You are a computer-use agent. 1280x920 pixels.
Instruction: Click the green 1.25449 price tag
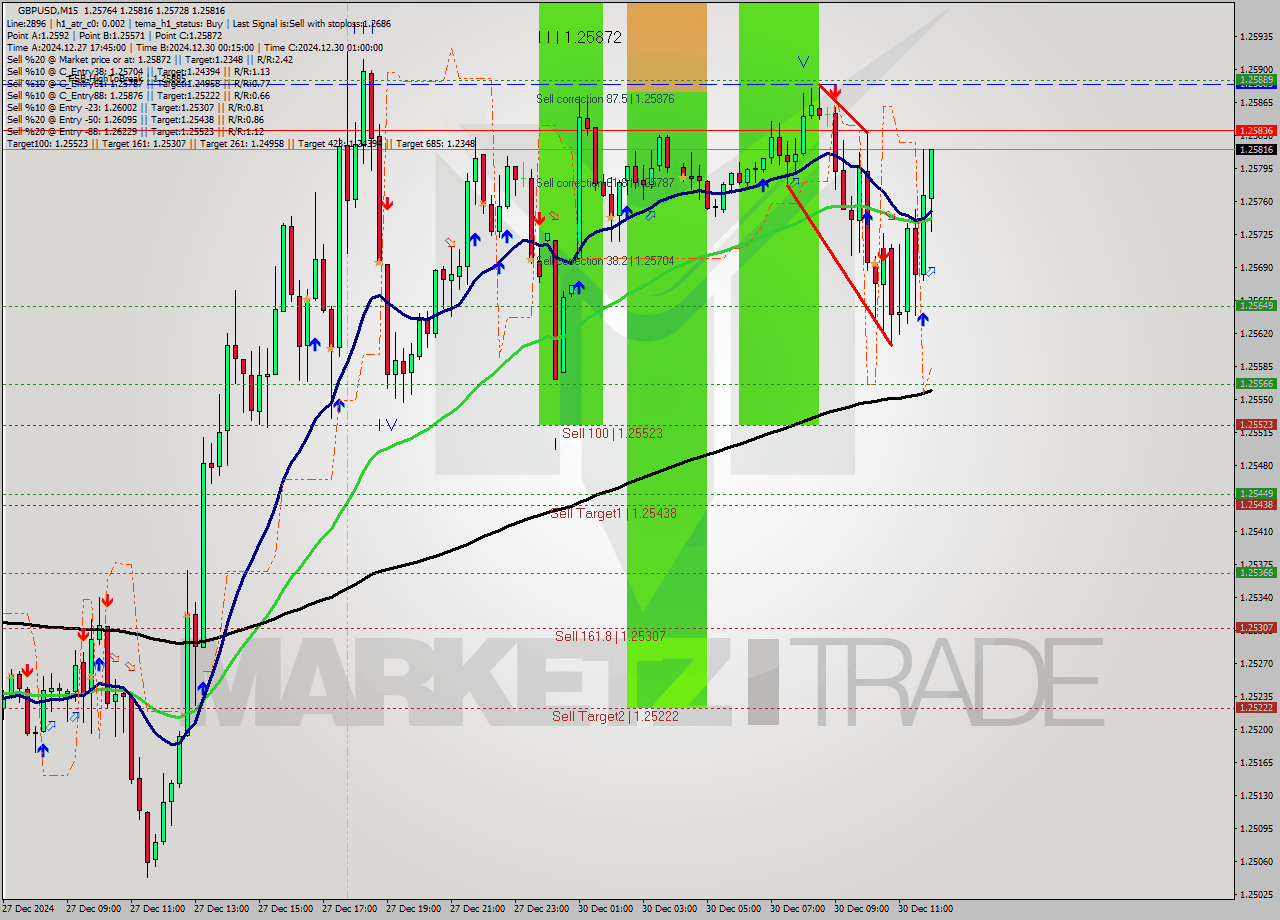[x=1256, y=493]
